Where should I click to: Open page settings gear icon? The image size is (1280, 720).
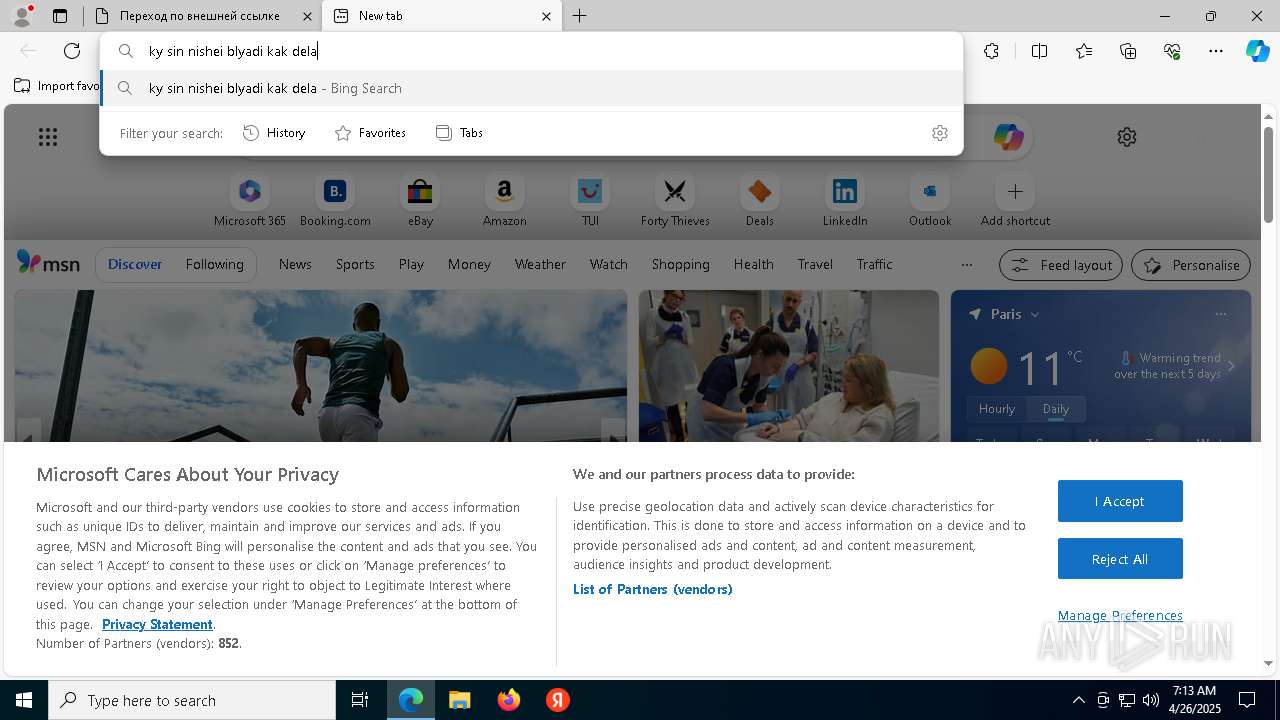(x=1127, y=137)
